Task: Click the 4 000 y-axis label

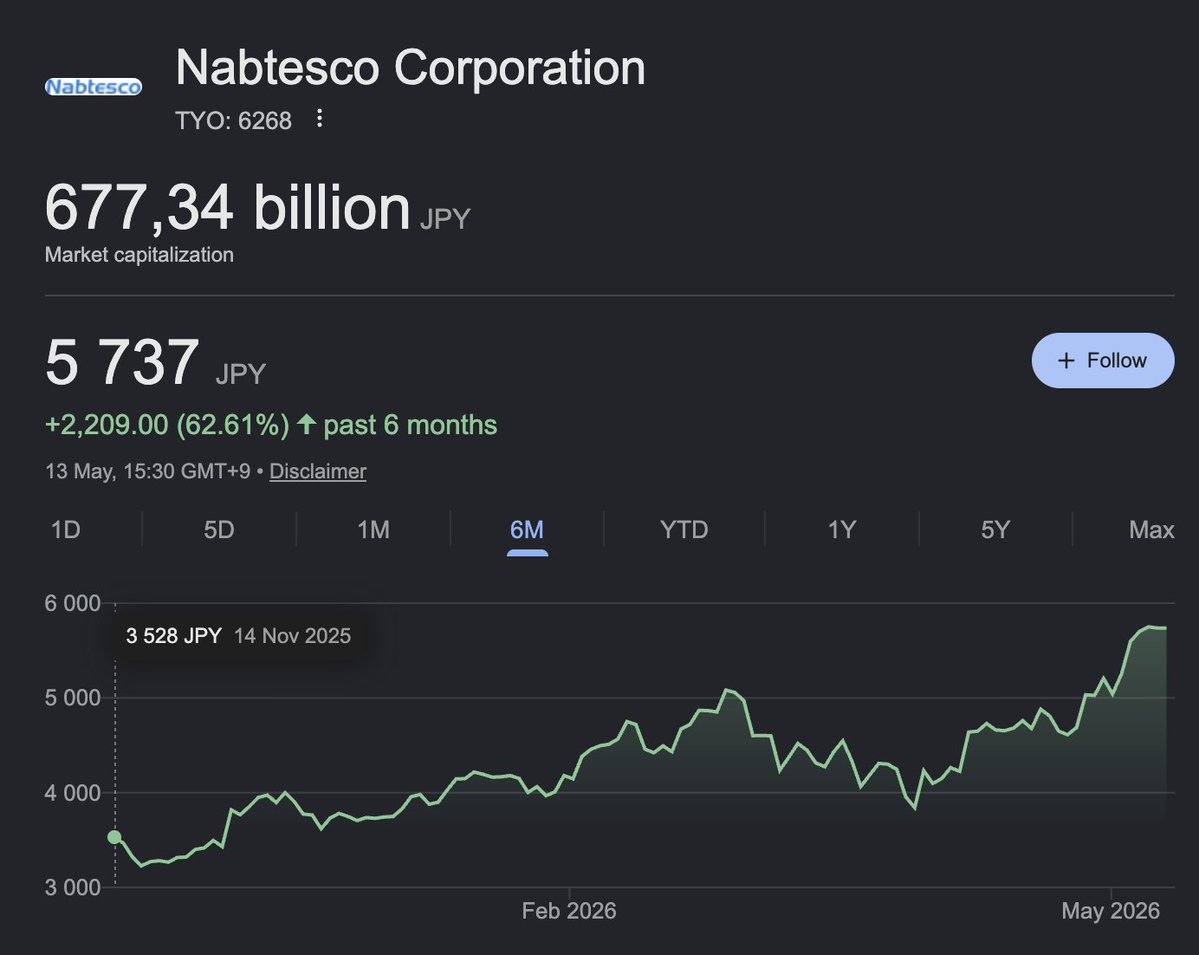Action: (x=72, y=793)
